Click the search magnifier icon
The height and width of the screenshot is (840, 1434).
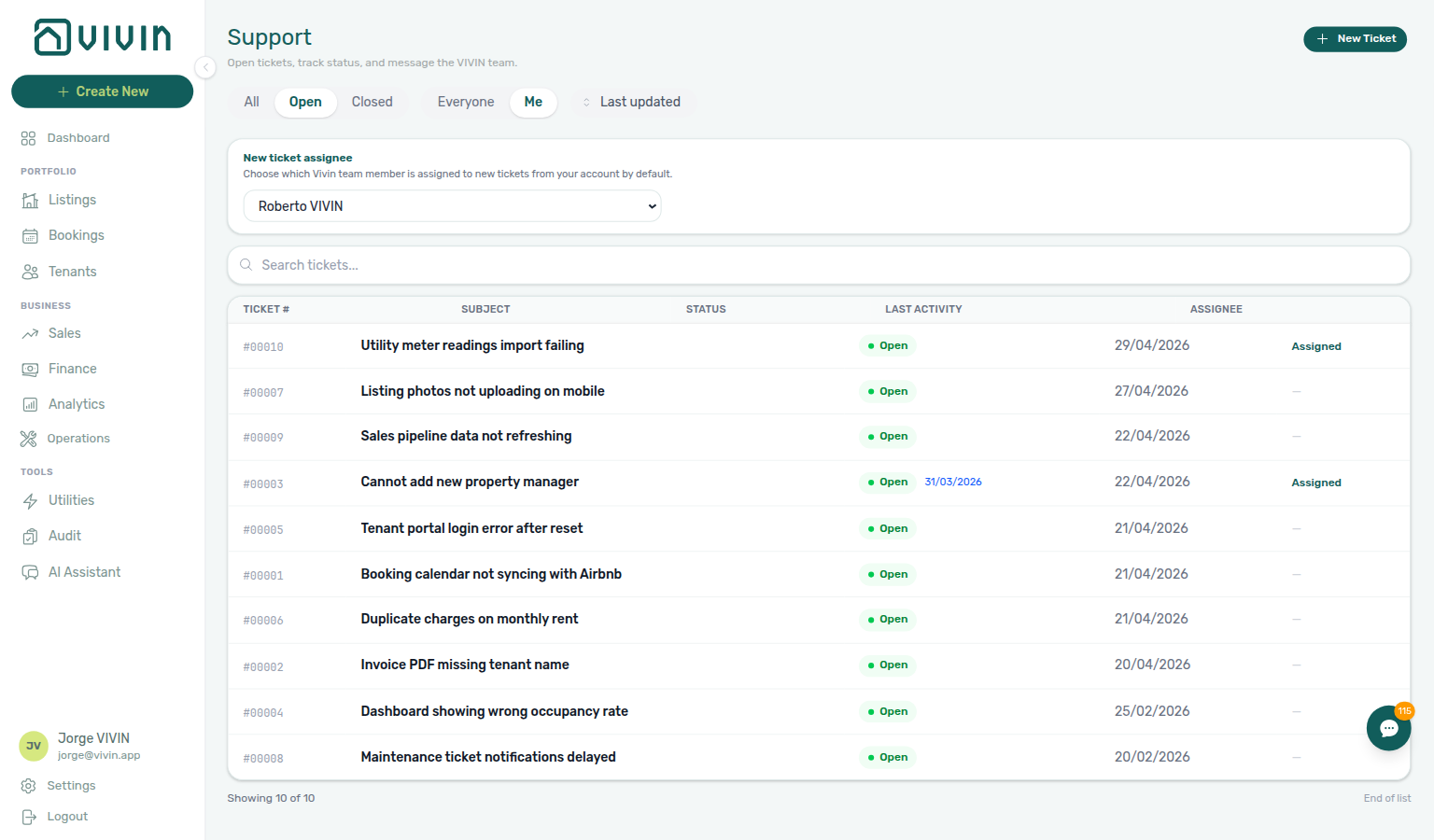pos(246,265)
